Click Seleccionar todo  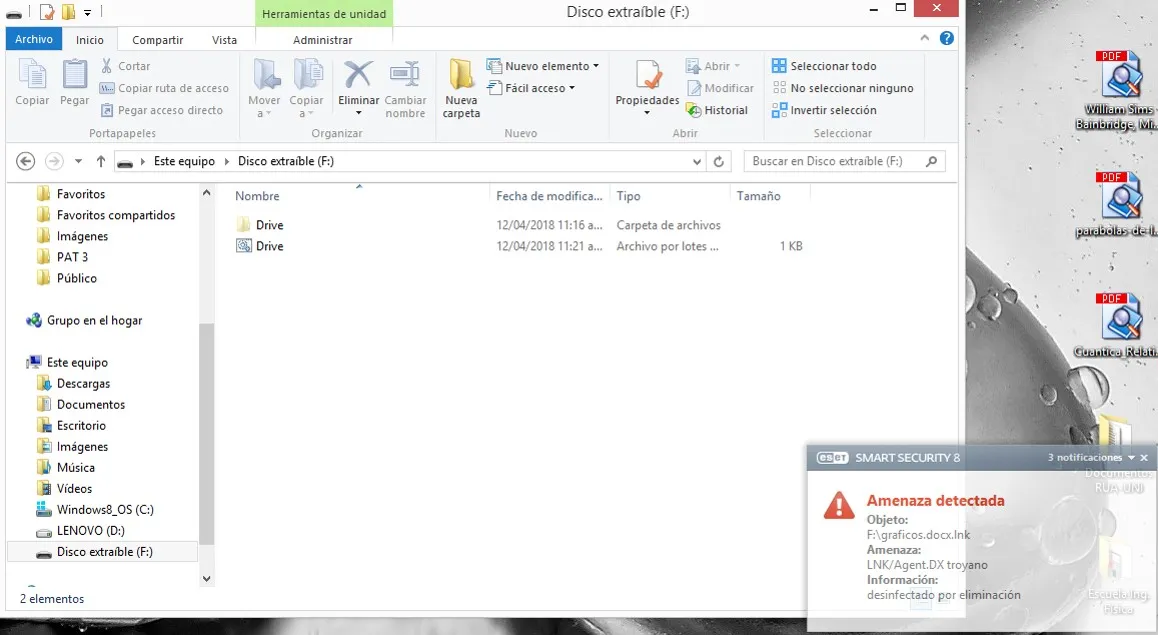tap(824, 66)
